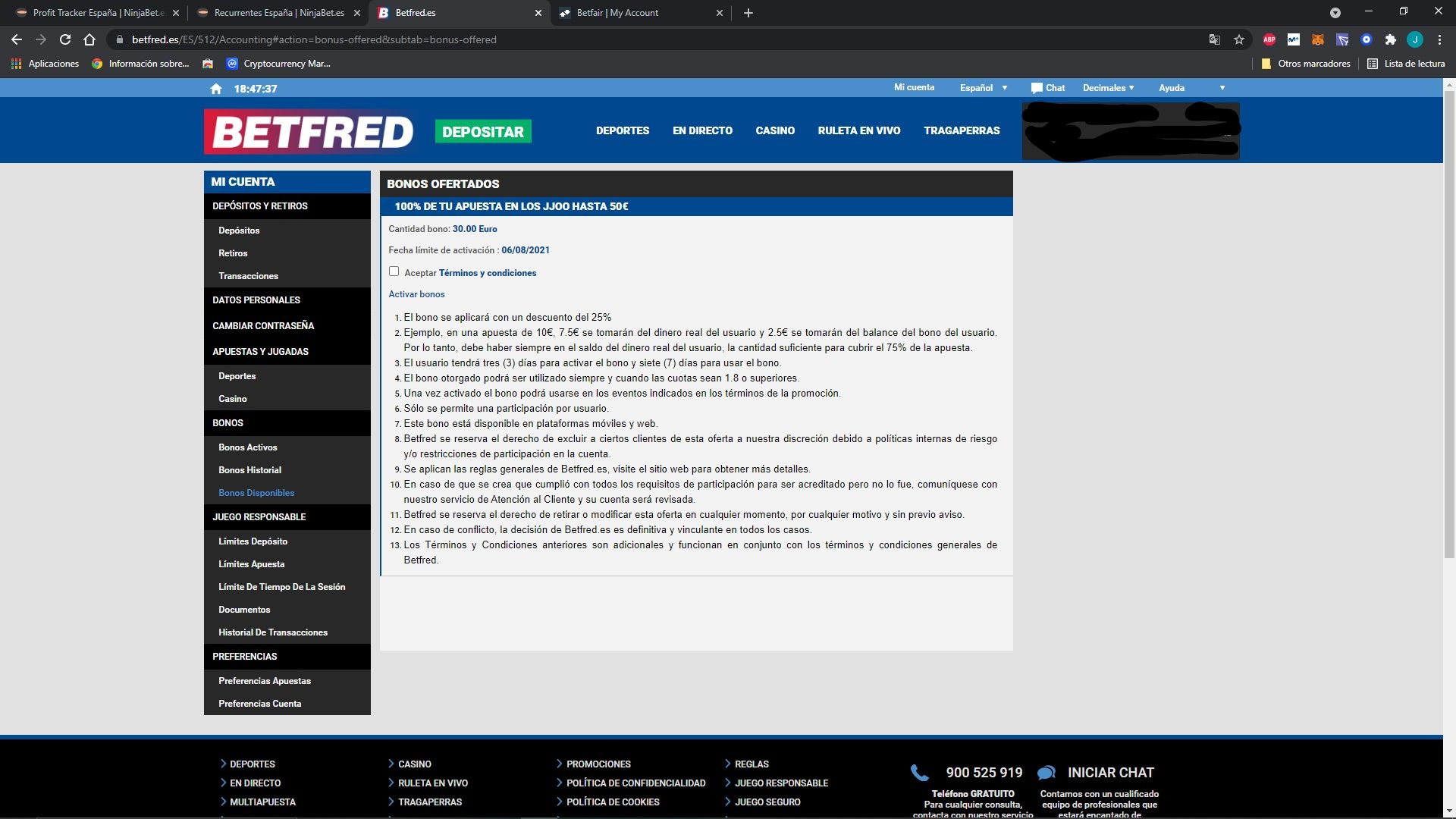The height and width of the screenshot is (819, 1456).
Task: Open Límites Apuesta in sidebar
Action: (x=251, y=564)
